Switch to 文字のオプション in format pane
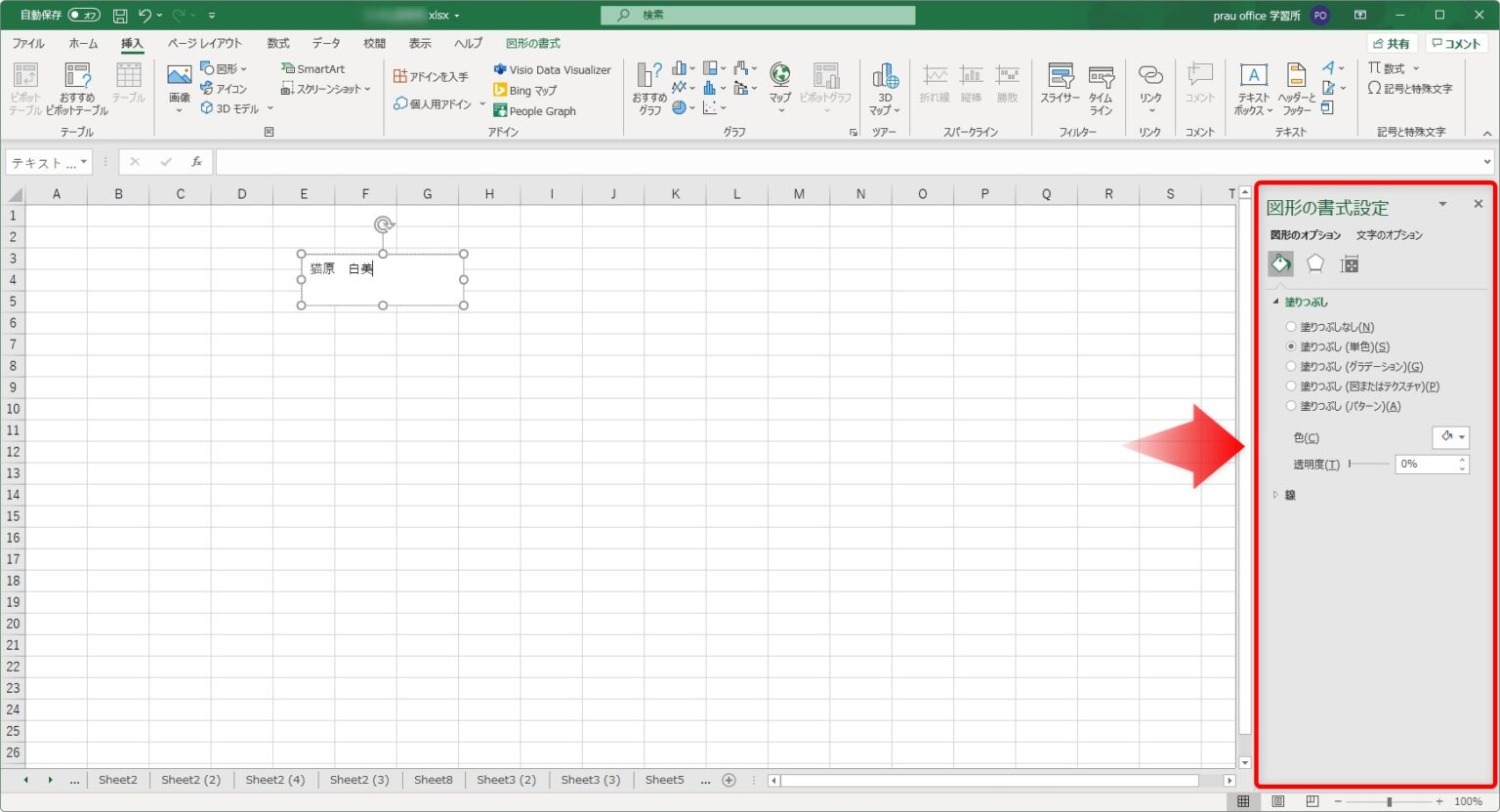 pyautogui.click(x=1389, y=235)
